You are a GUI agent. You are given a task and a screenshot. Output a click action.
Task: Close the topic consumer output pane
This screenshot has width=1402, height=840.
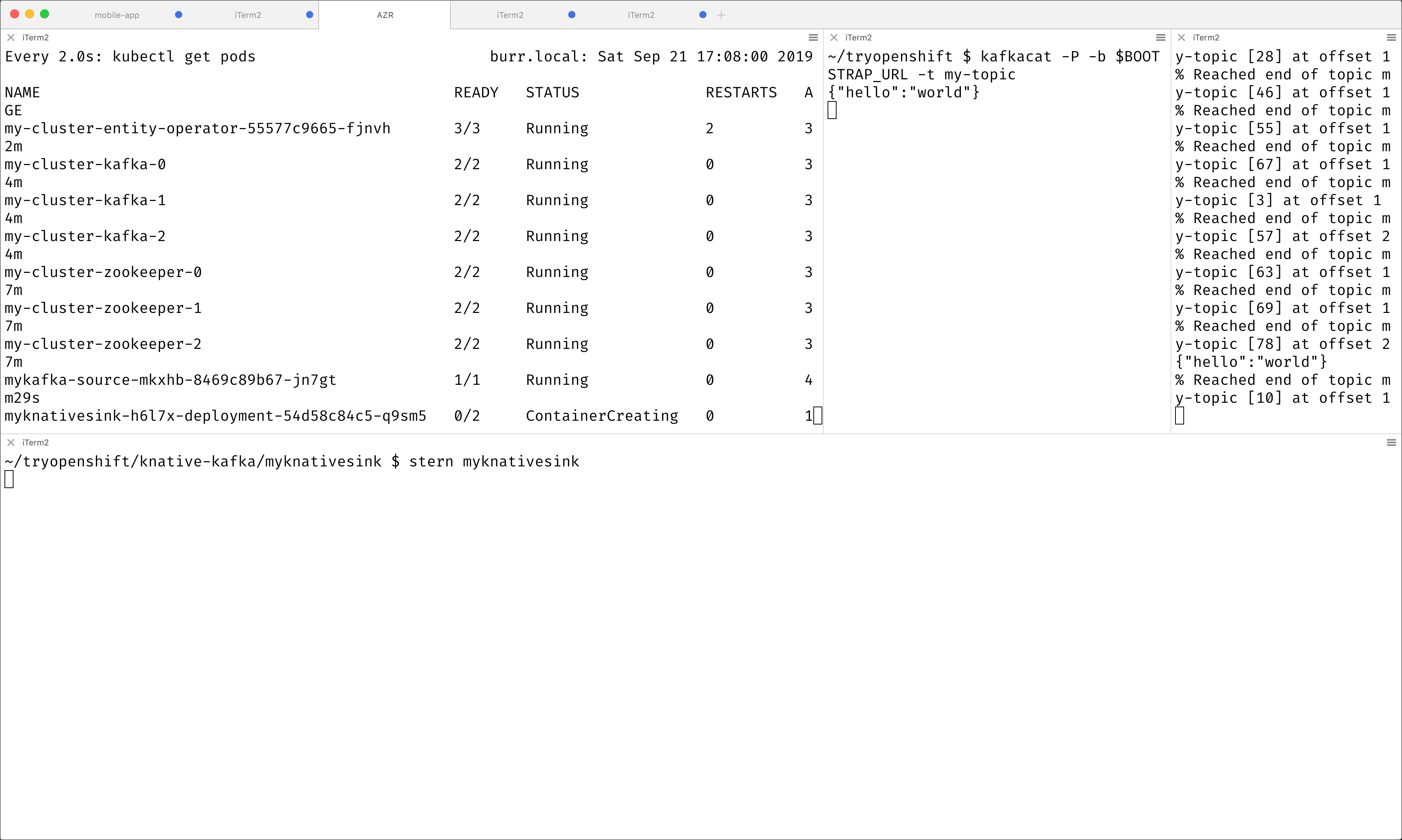pyautogui.click(x=1181, y=37)
